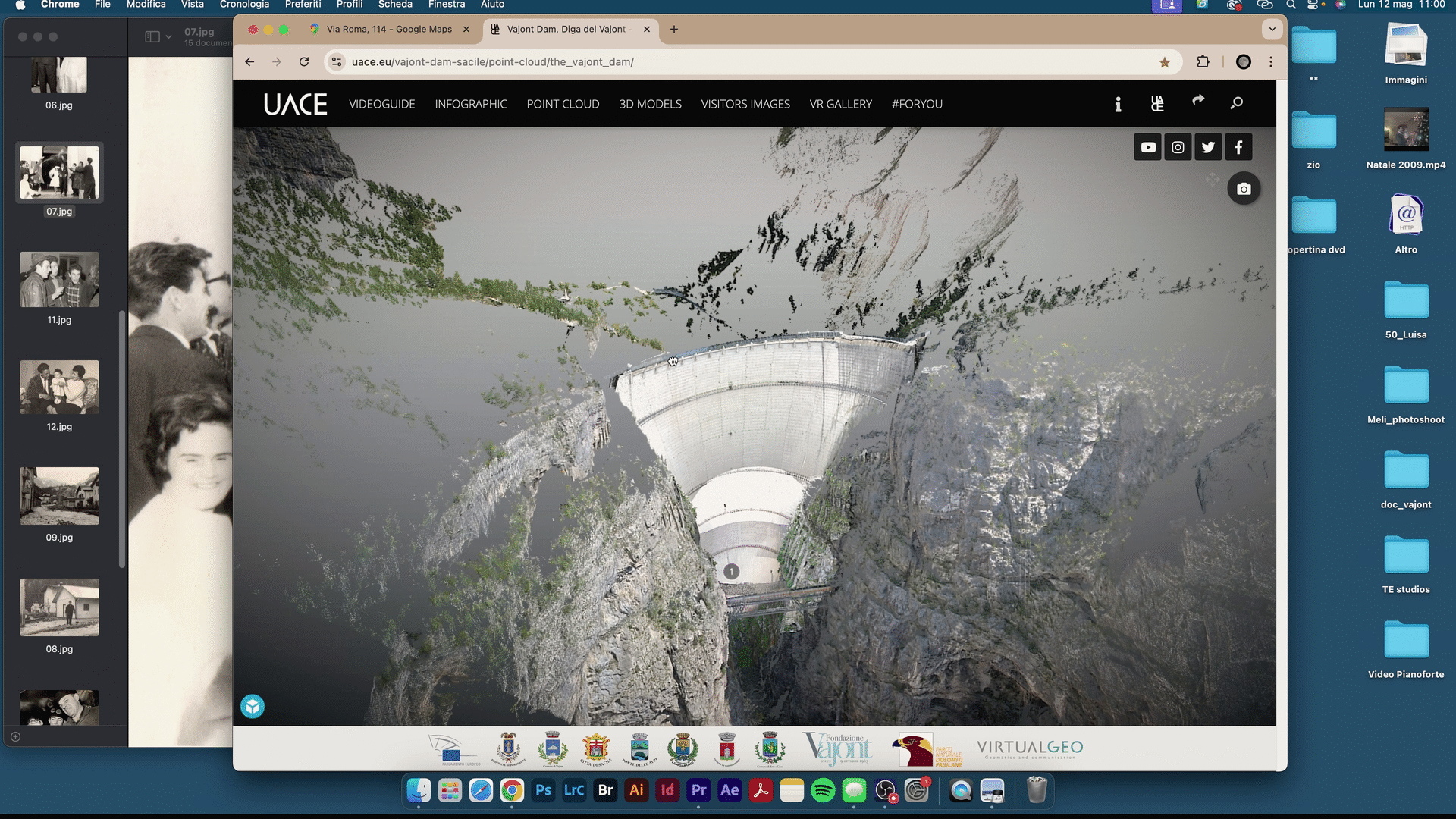Click the share arrow icon
This screenshot has height=819, width=1456.
(1198, 101)
